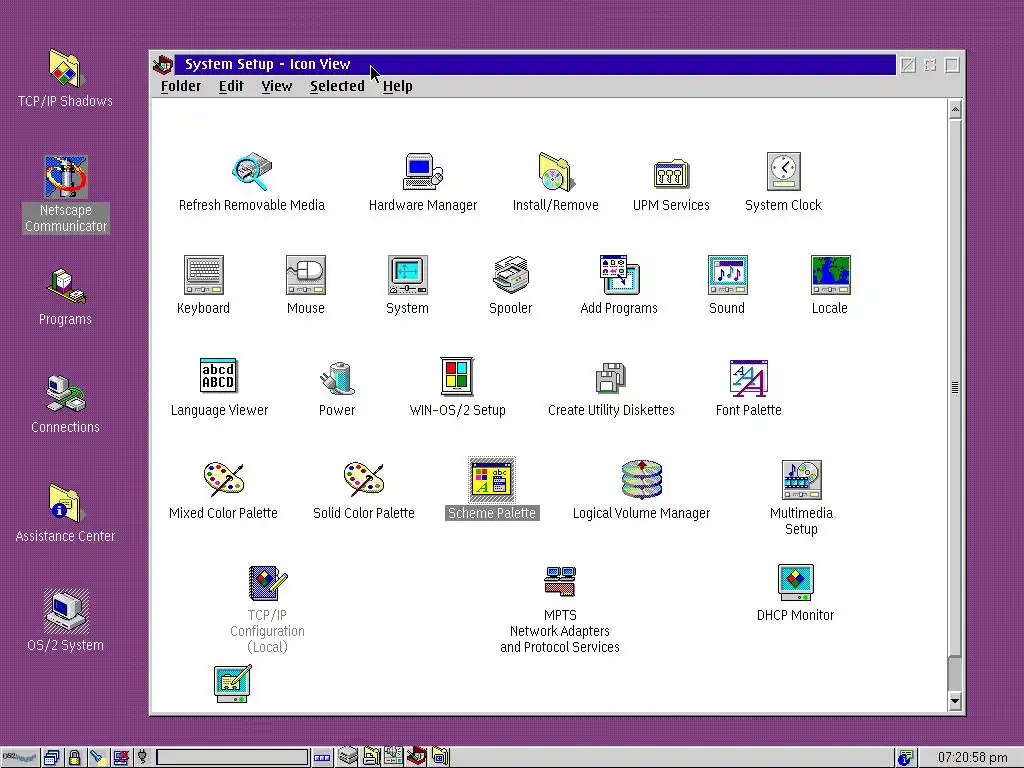The image size is (1024, 768).
Task: Click the System Setup title bar icon
Action: pos(163,65)
